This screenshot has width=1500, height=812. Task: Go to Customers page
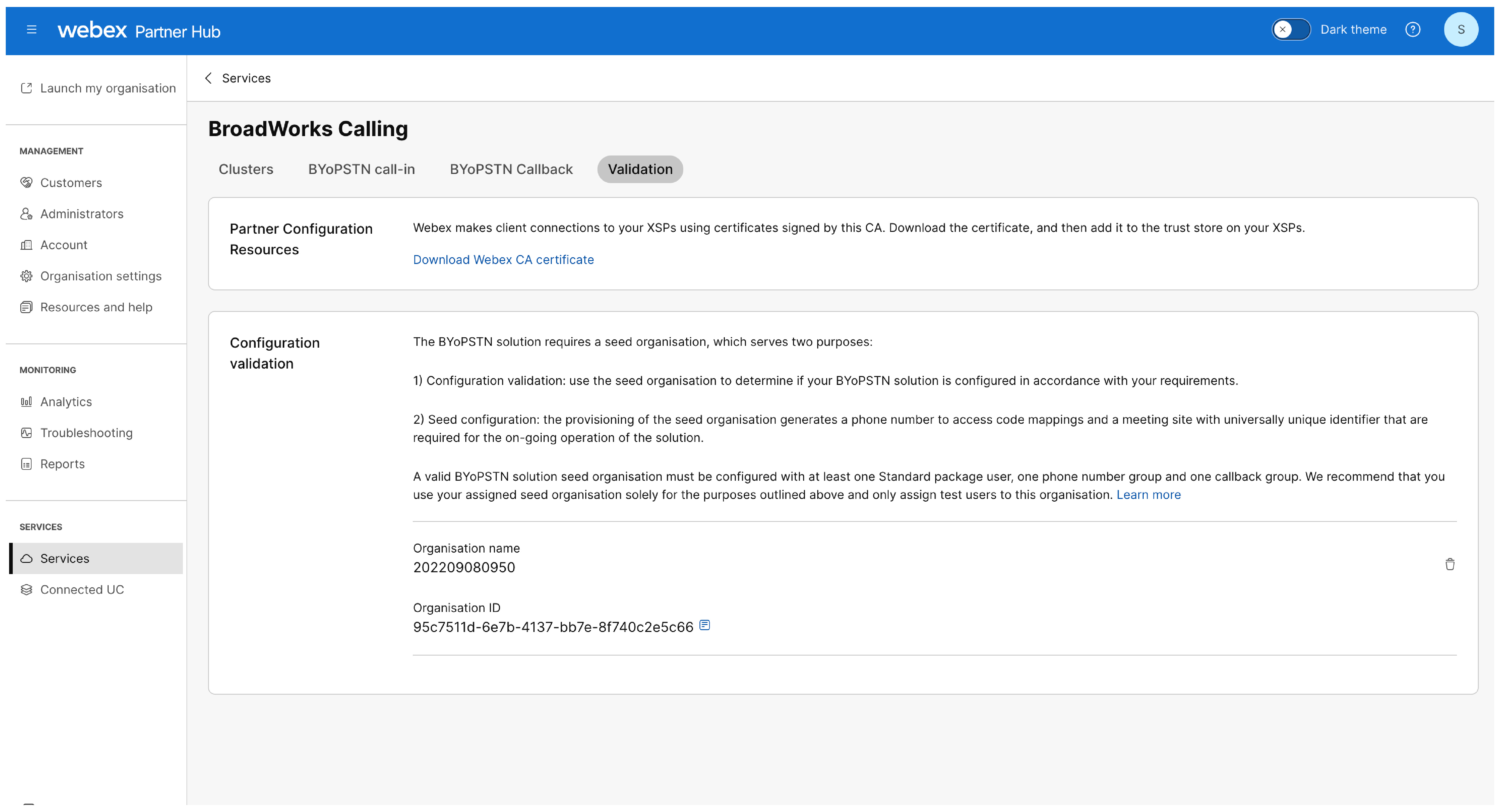pyautogui.click(x=71, y=183)
